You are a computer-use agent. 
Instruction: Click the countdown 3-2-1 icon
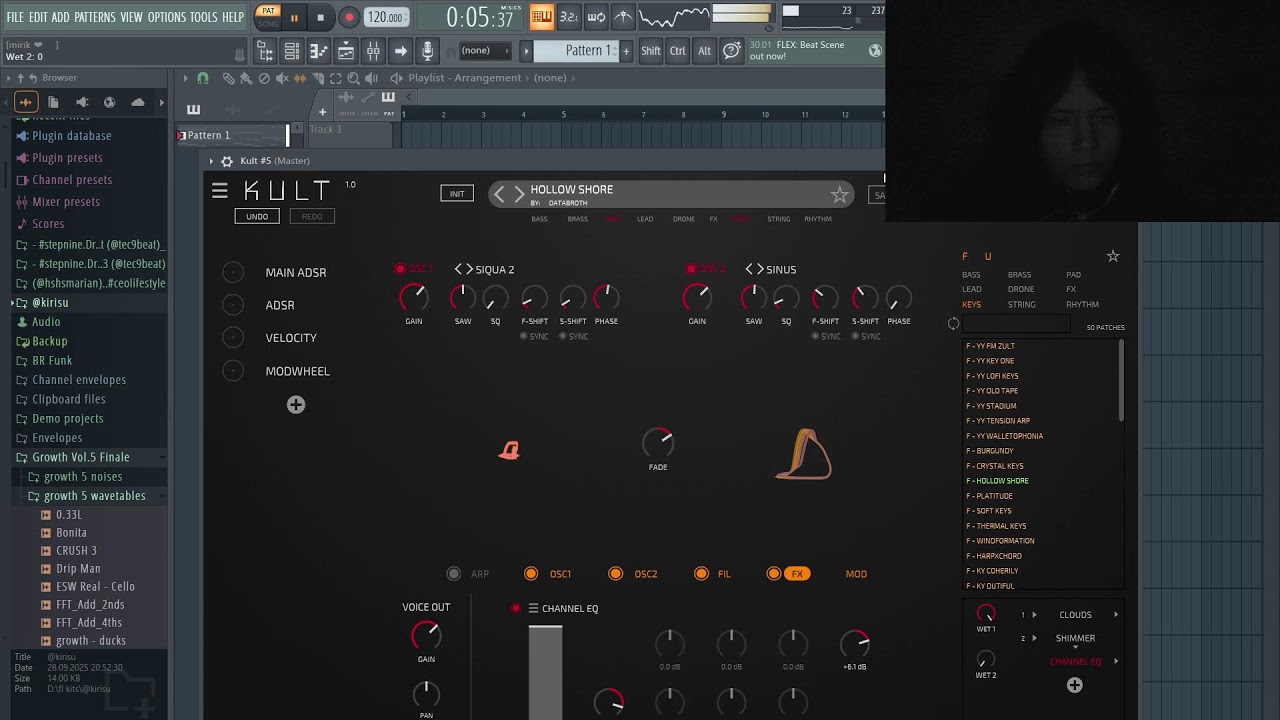(x=568, y=16)
